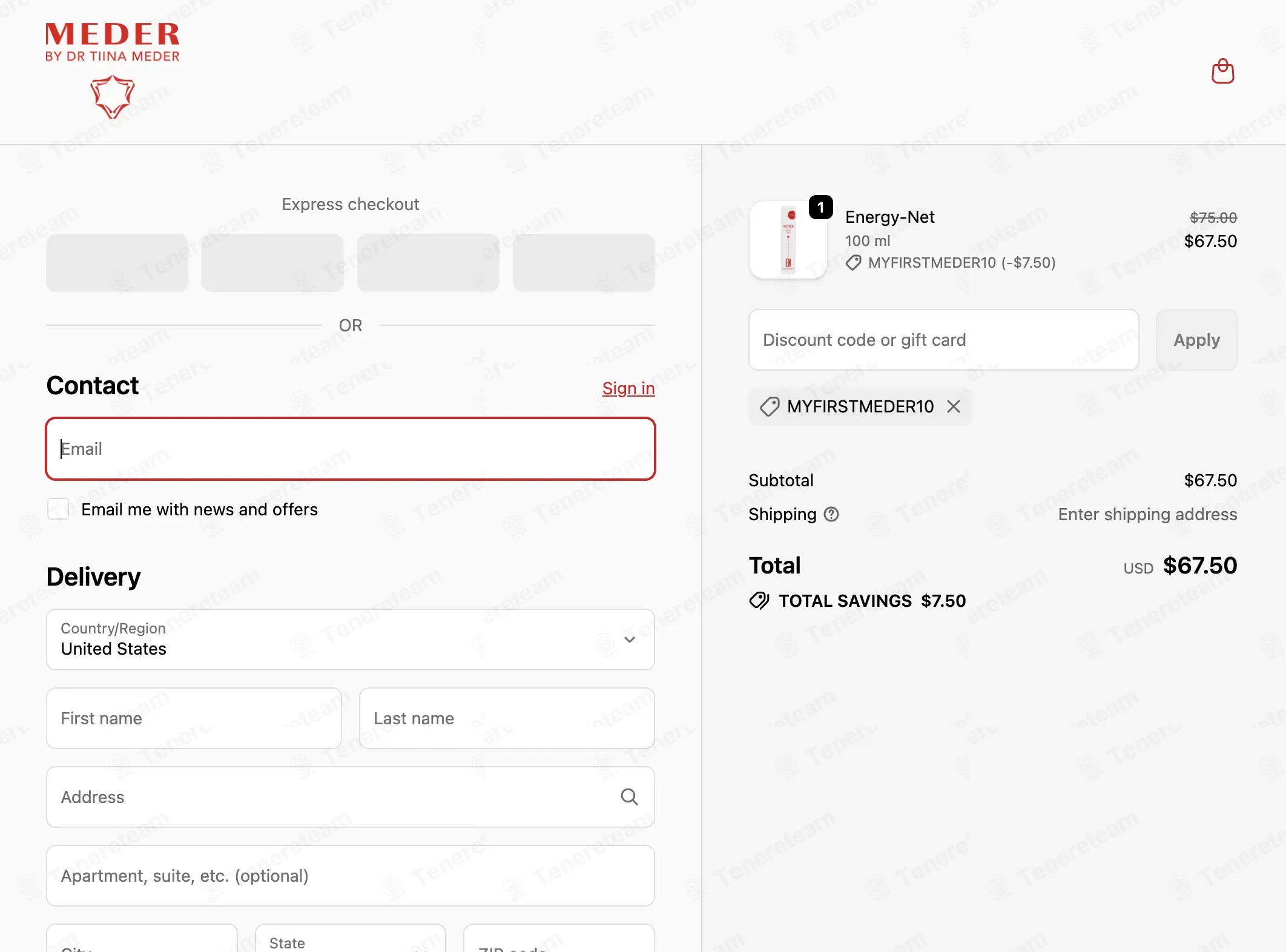Click the Energy-Net product name
Image resolution: width=1286 pixels, height=952 pixels.
(x=889, y=217)
